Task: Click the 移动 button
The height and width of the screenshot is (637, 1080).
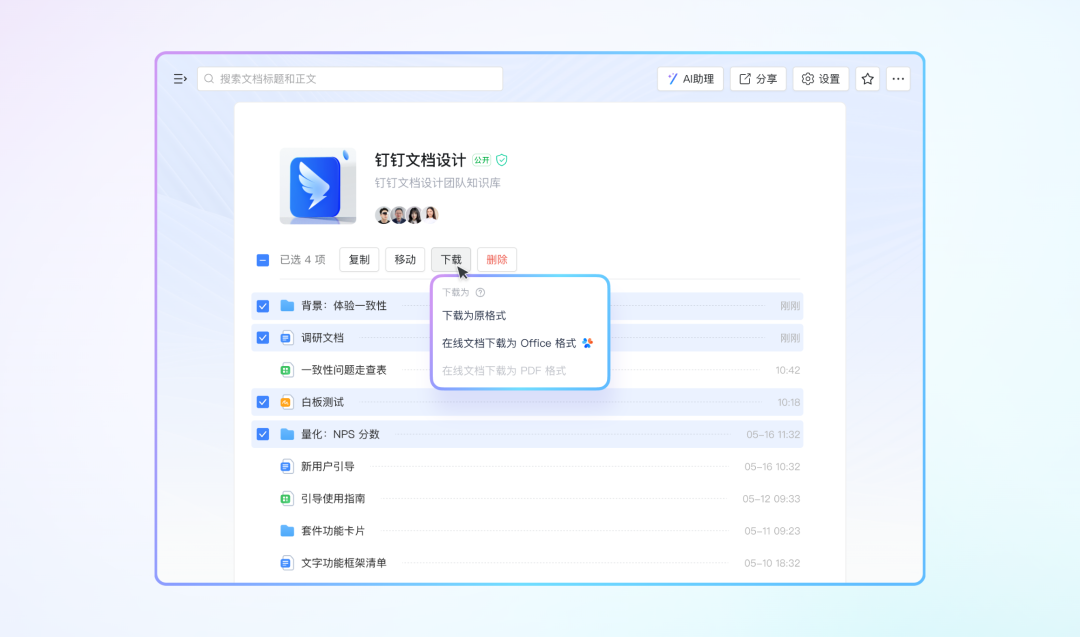Action: tap(405, 260)
